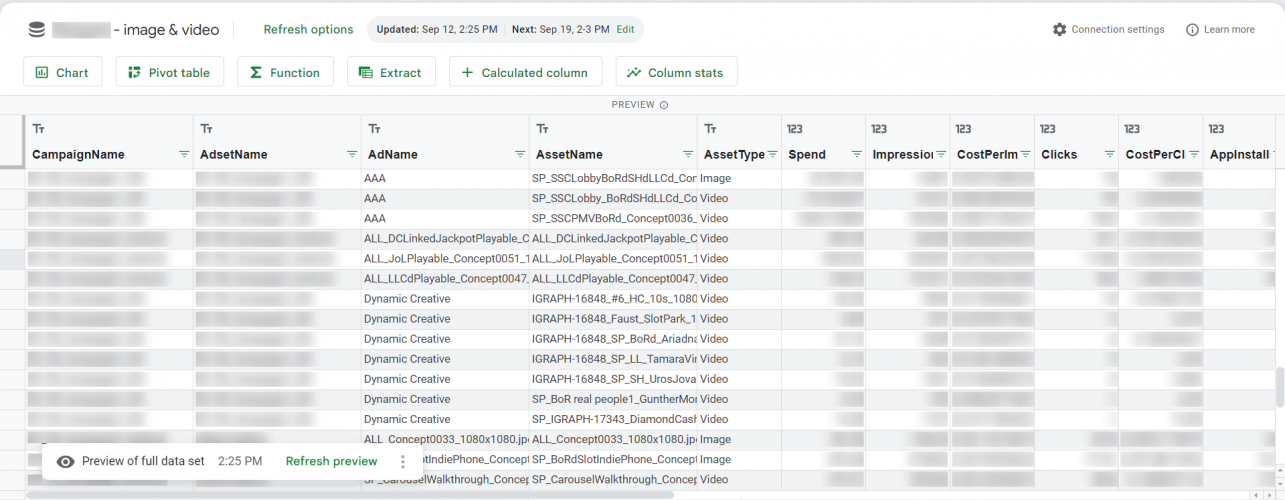The width and height of the screenshot is (1285, 500).
Task: Open Refresh options
Action: pyautogui.click(x=308, y=30)
